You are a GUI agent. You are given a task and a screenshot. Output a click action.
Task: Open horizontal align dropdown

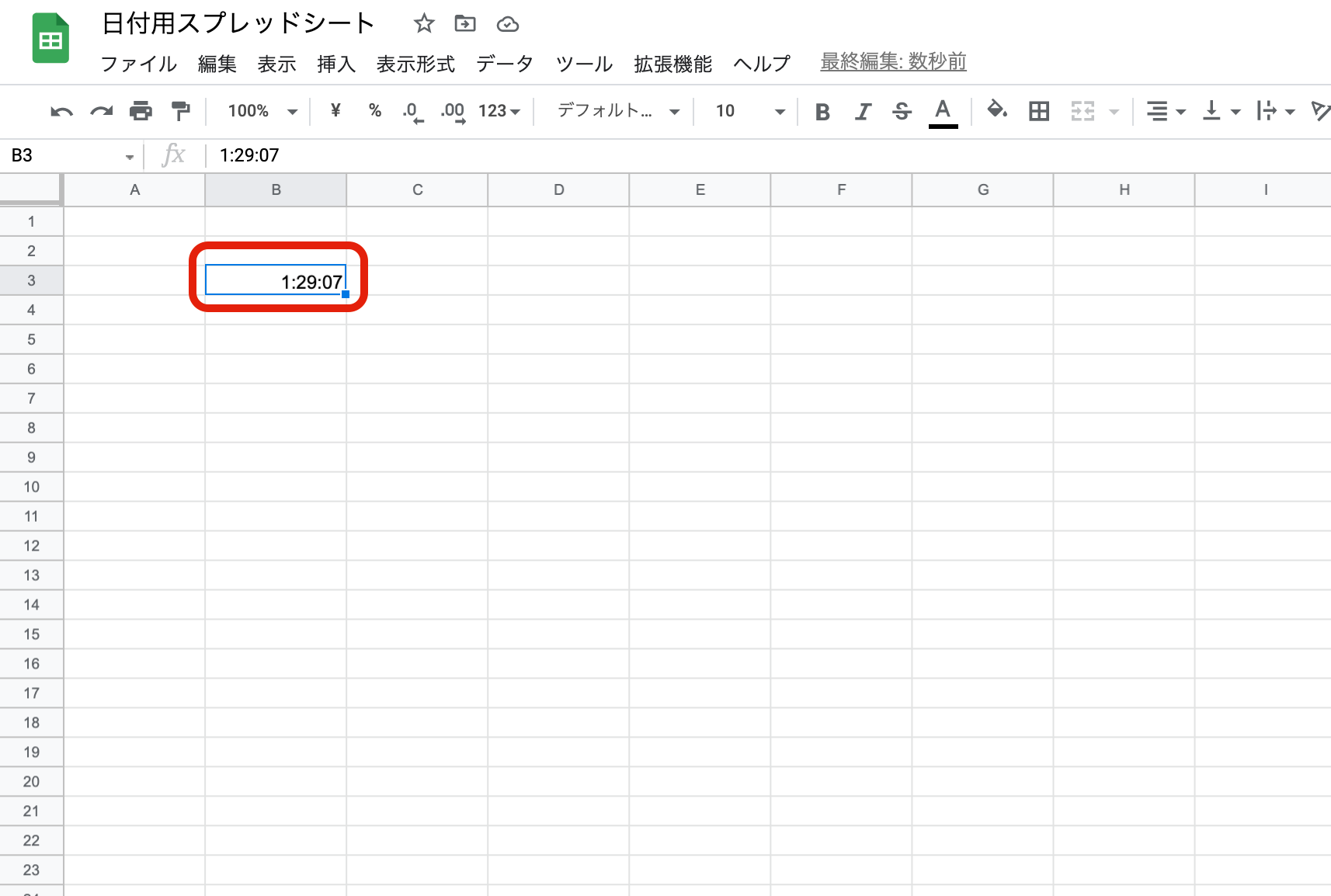pyautogui.click(x=1166, y=111)
